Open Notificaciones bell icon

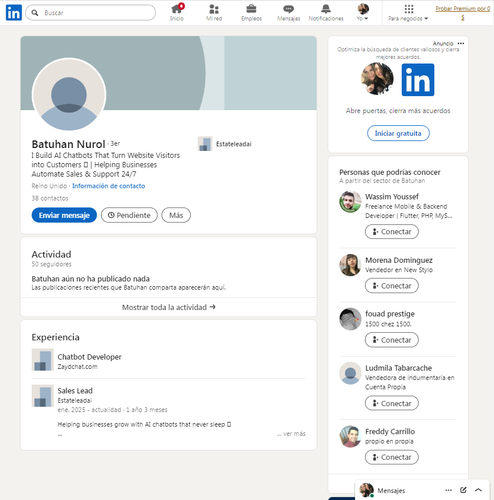pos(326,12)
